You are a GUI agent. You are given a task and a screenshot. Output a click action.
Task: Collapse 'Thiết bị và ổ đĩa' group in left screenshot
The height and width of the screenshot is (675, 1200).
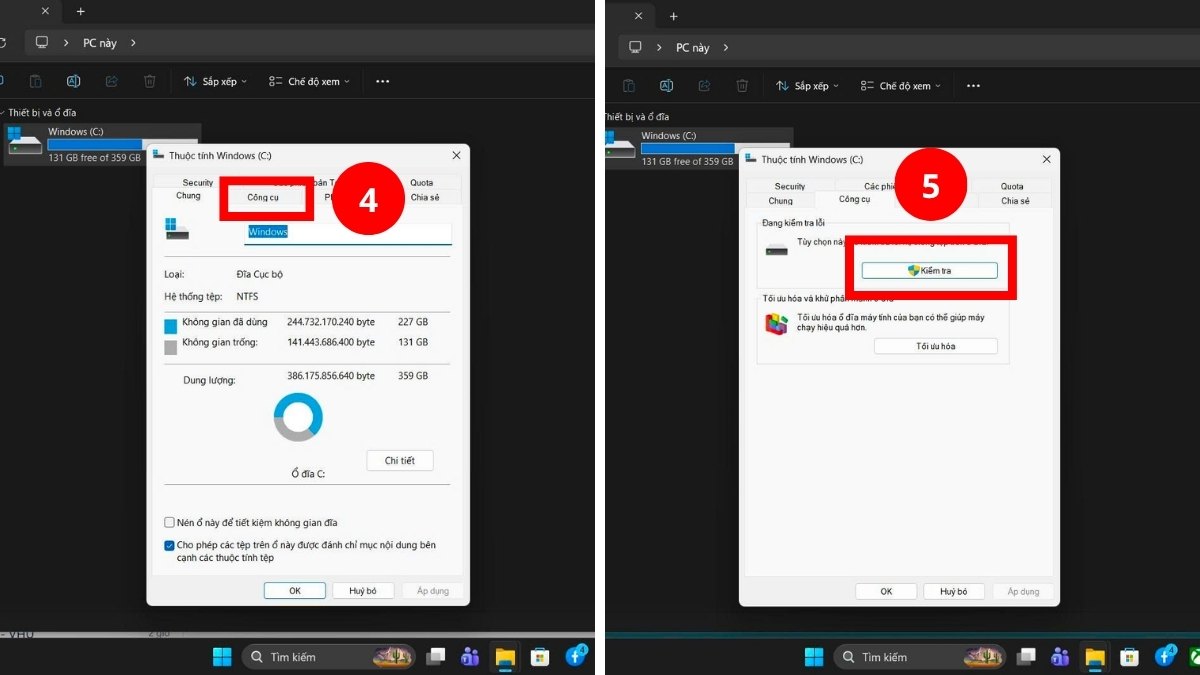[x=2, y=112]
